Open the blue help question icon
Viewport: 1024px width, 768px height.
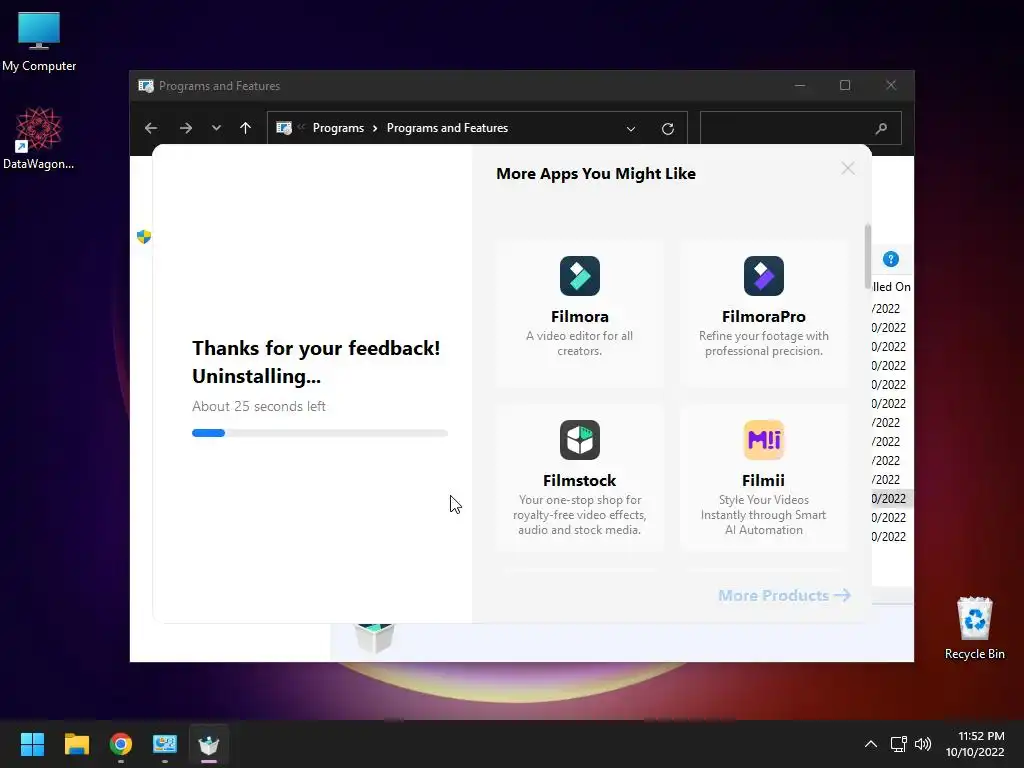pos(891,259)
